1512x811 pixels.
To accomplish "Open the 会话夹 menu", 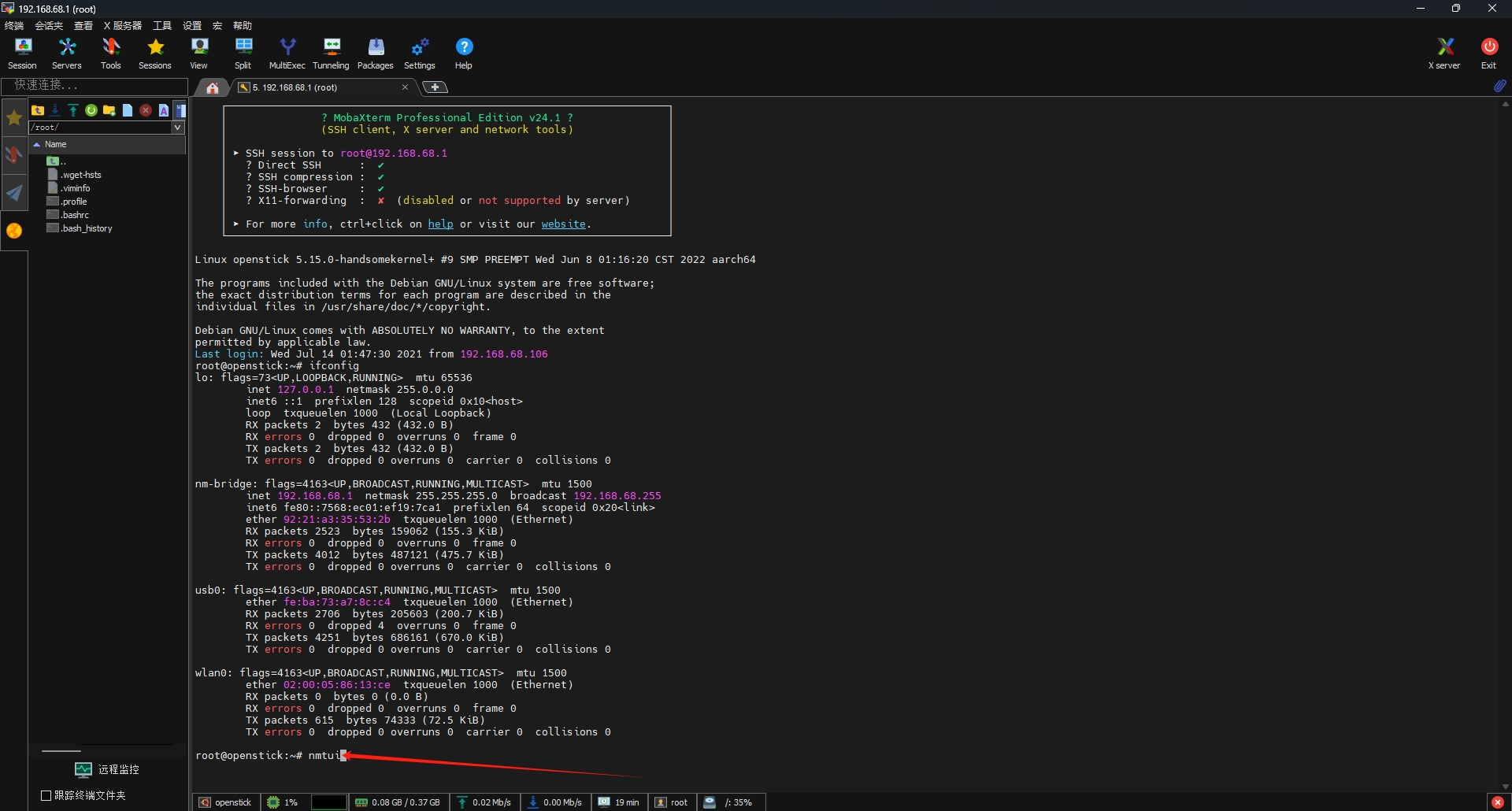I will pyautogui.click(x=49, y=26).
